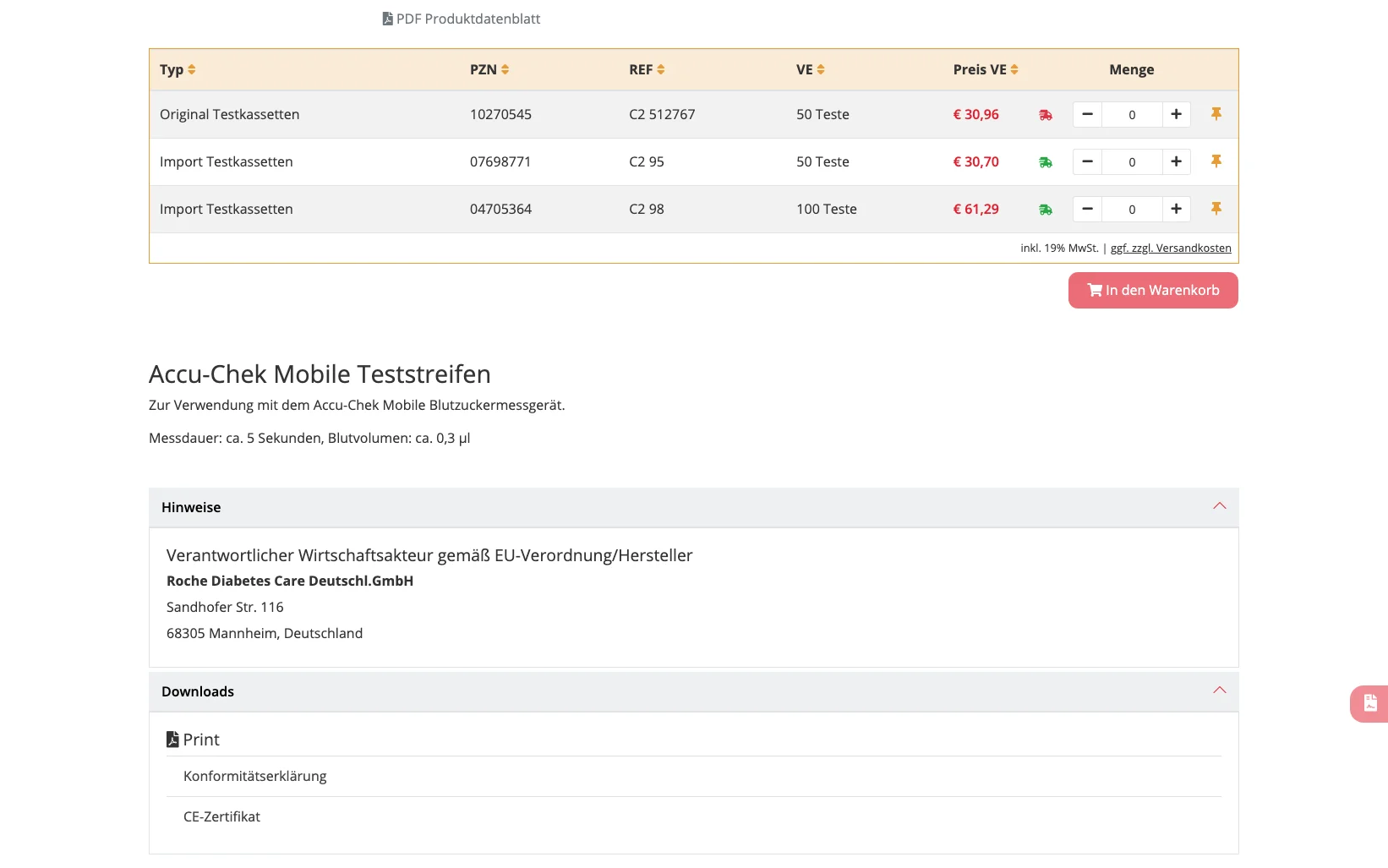Viewport: 1388px width, 868px height.
Task: Collapse the Hinweise section
Action: click(693, 507)
